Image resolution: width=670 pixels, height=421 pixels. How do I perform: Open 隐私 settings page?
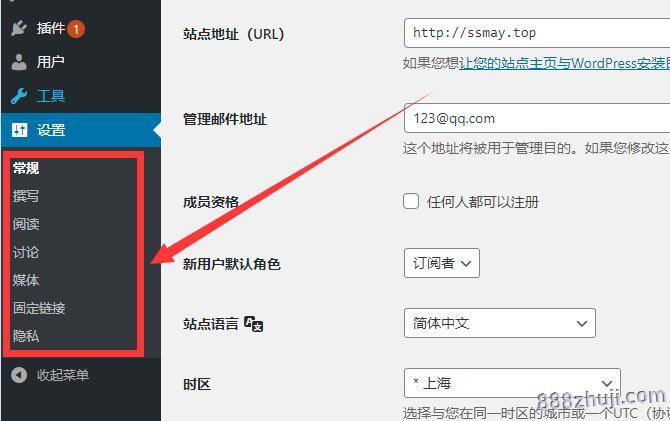[x=26, y=336]
